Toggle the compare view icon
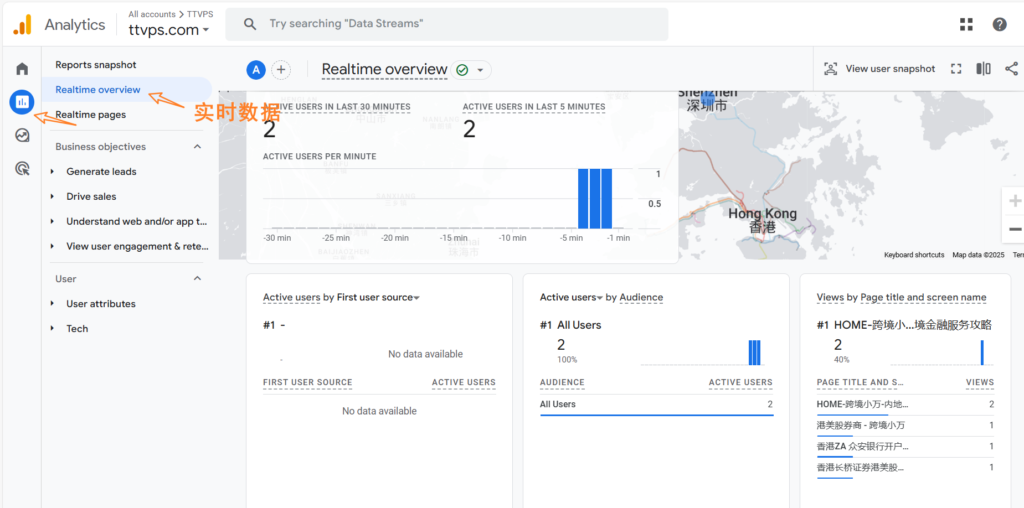 983,69
